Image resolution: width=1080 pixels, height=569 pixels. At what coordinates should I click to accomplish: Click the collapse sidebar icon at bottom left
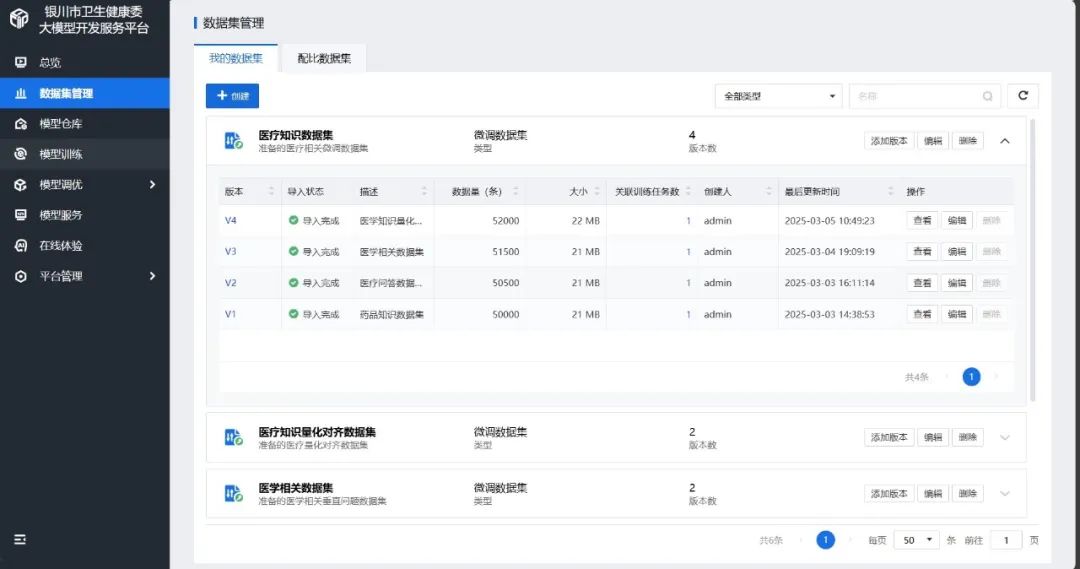click(x=20, y=540)
